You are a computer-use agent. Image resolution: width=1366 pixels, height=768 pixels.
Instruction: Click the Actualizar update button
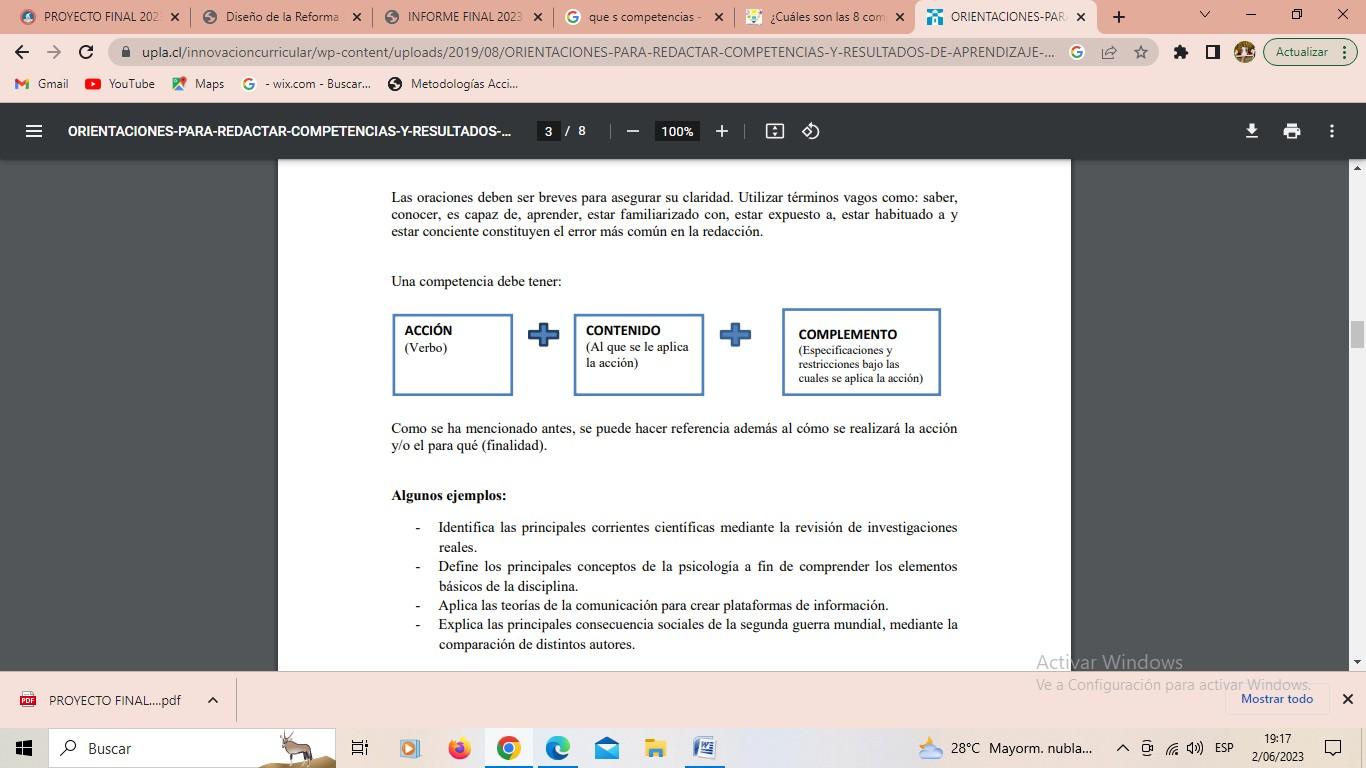click(x=1310, y=52)
